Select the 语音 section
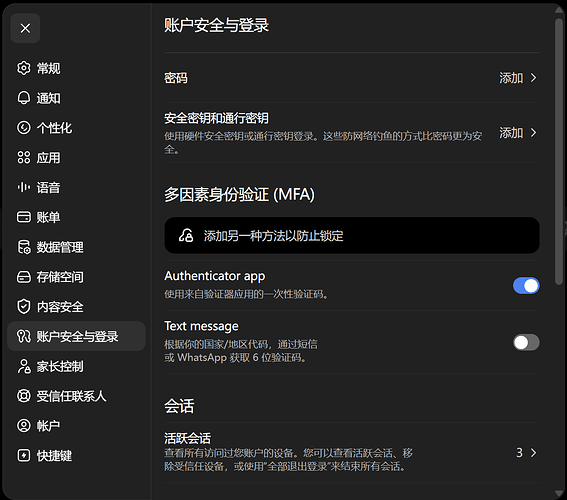 click(x=76, y=187)
